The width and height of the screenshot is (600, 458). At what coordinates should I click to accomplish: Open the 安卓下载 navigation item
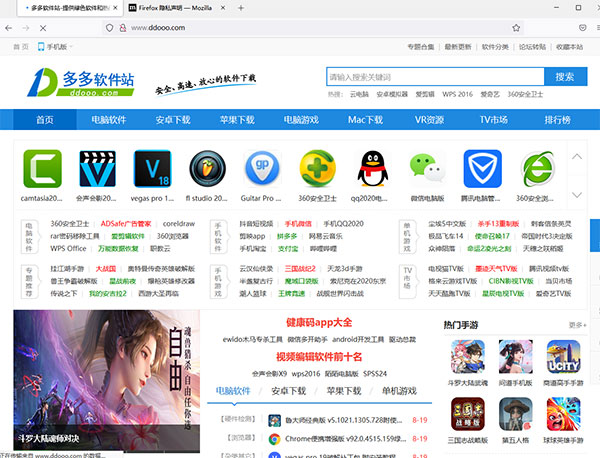point(173,120)
